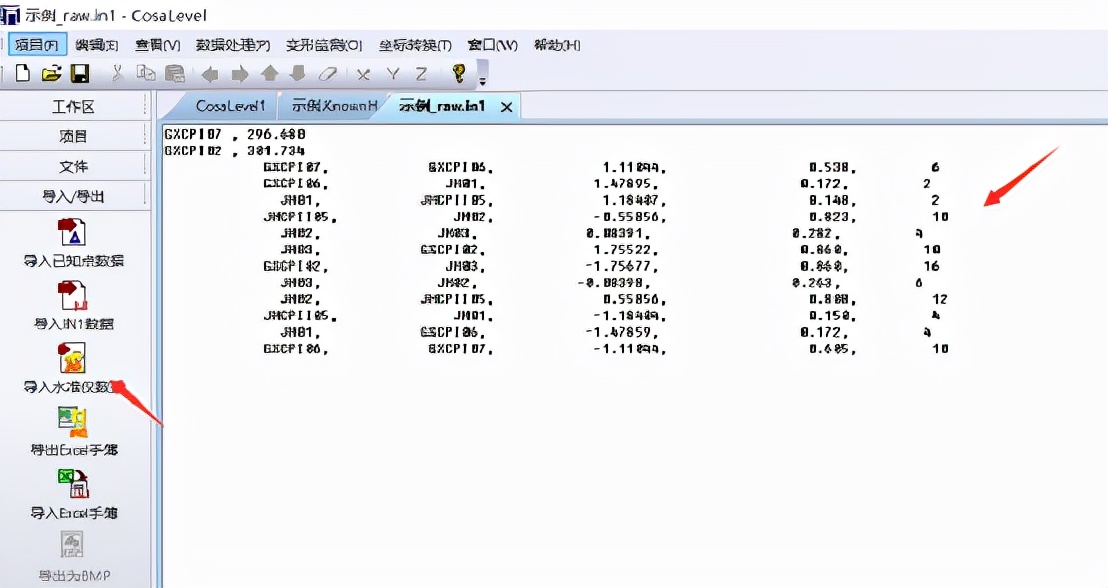The image size is (1108, 588).
Task: Open the 坐标转换(T) menu
Action: 415,45
